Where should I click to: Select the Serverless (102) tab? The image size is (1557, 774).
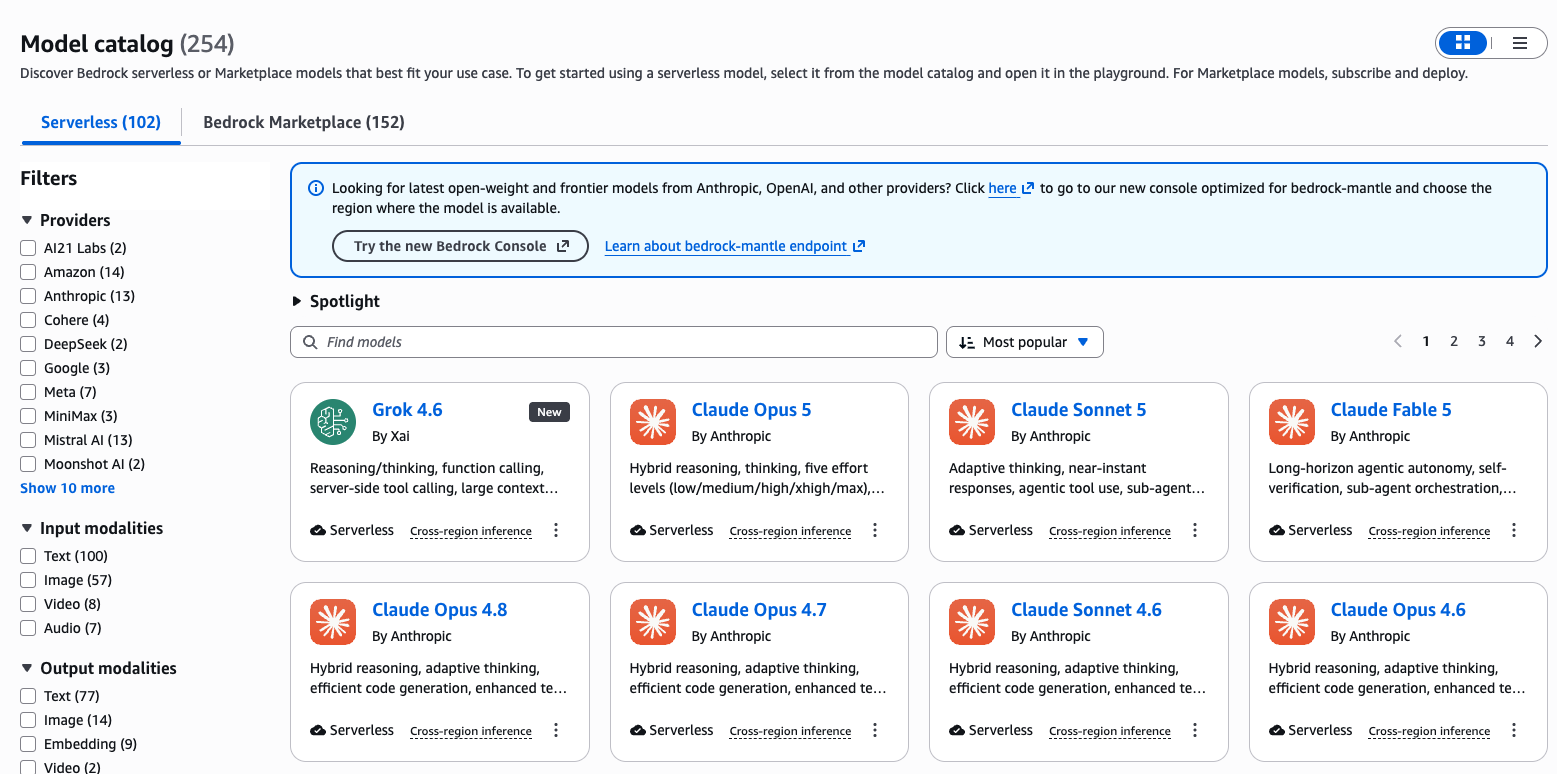tap(101, 122)
